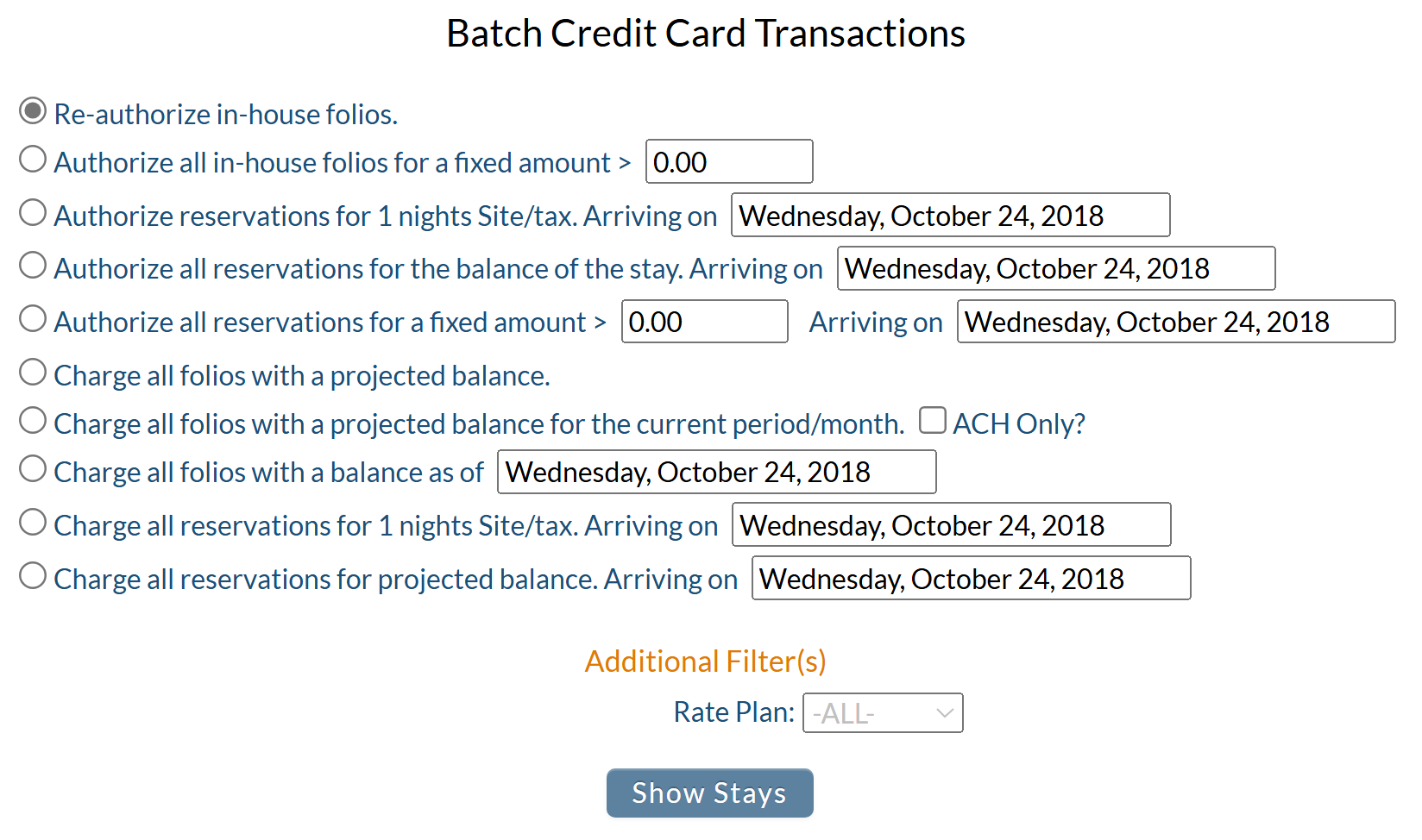1422x840 pixels.
Task: Click the Show Stays button
Action: 710,793
